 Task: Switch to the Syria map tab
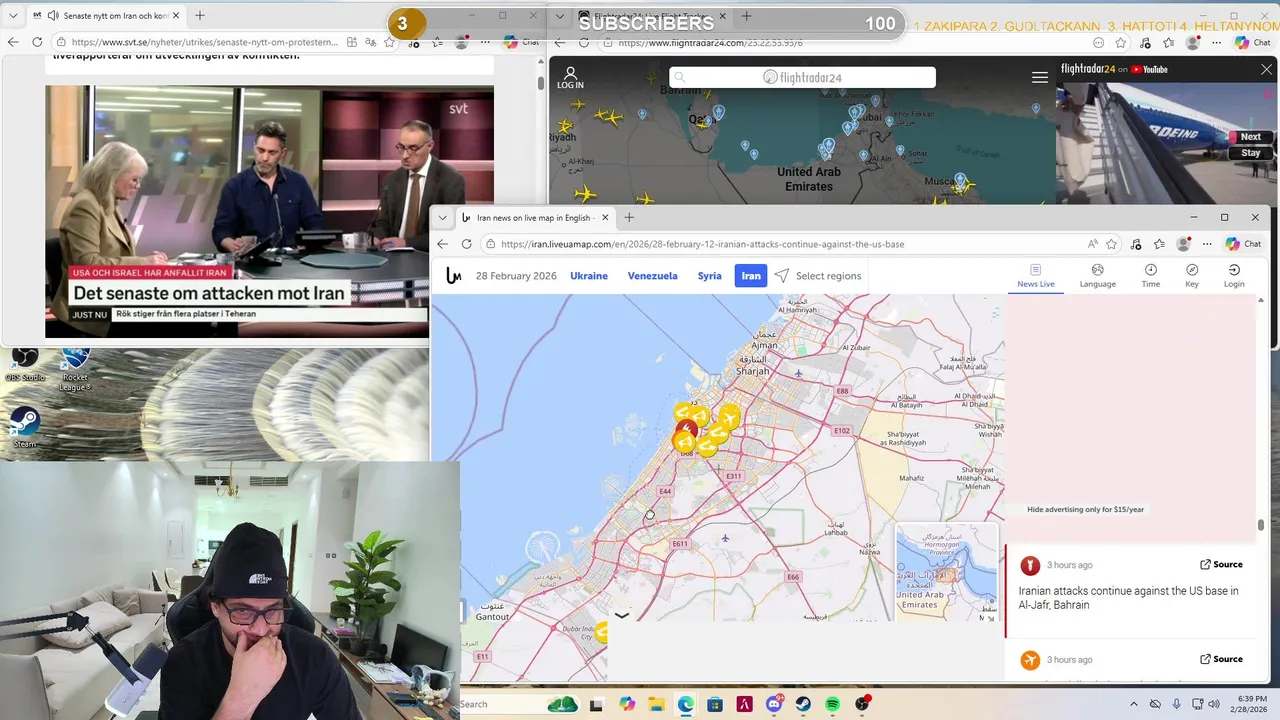coord(709,276)
